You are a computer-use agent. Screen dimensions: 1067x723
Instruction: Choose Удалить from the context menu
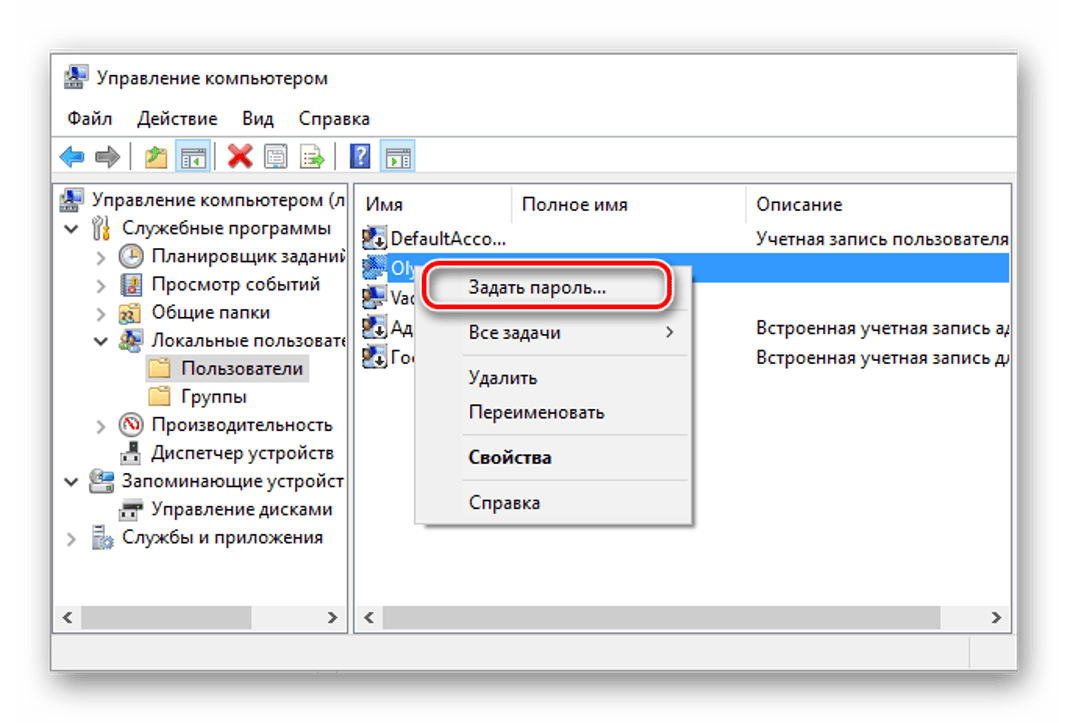coord(502,378)
